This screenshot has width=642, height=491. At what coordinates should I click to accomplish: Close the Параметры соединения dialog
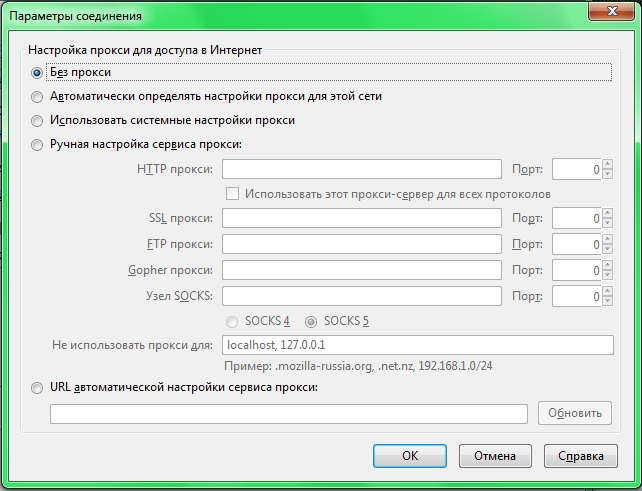(612, 11)
